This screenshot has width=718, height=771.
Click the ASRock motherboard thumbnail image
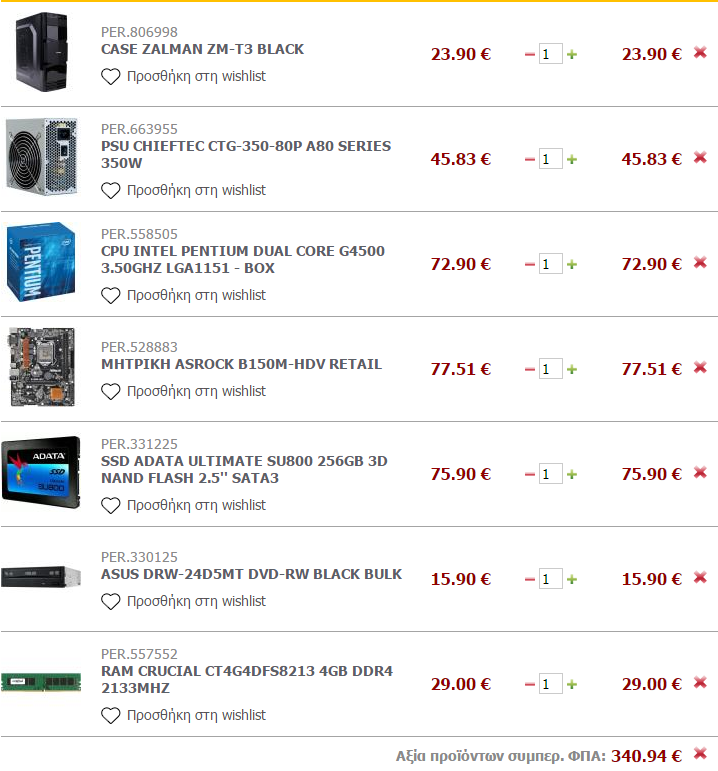point(42,367)
